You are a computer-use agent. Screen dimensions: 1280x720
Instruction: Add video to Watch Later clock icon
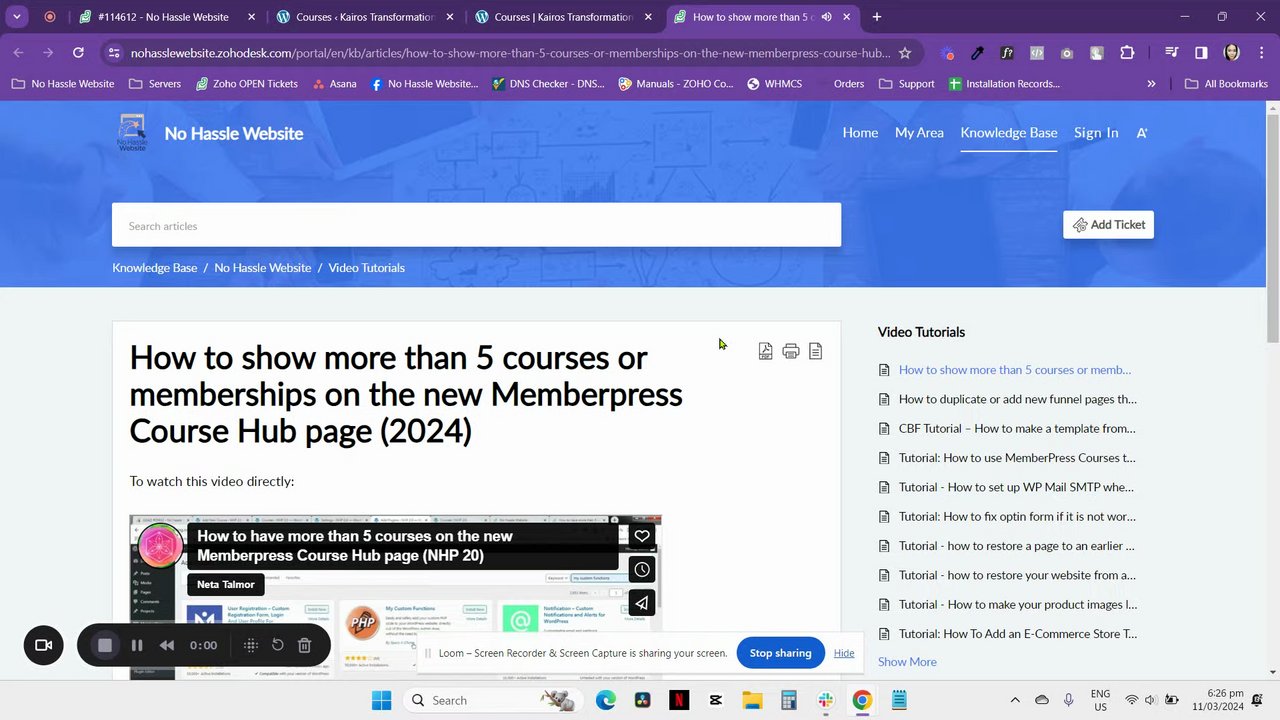(x=642, y=569)
